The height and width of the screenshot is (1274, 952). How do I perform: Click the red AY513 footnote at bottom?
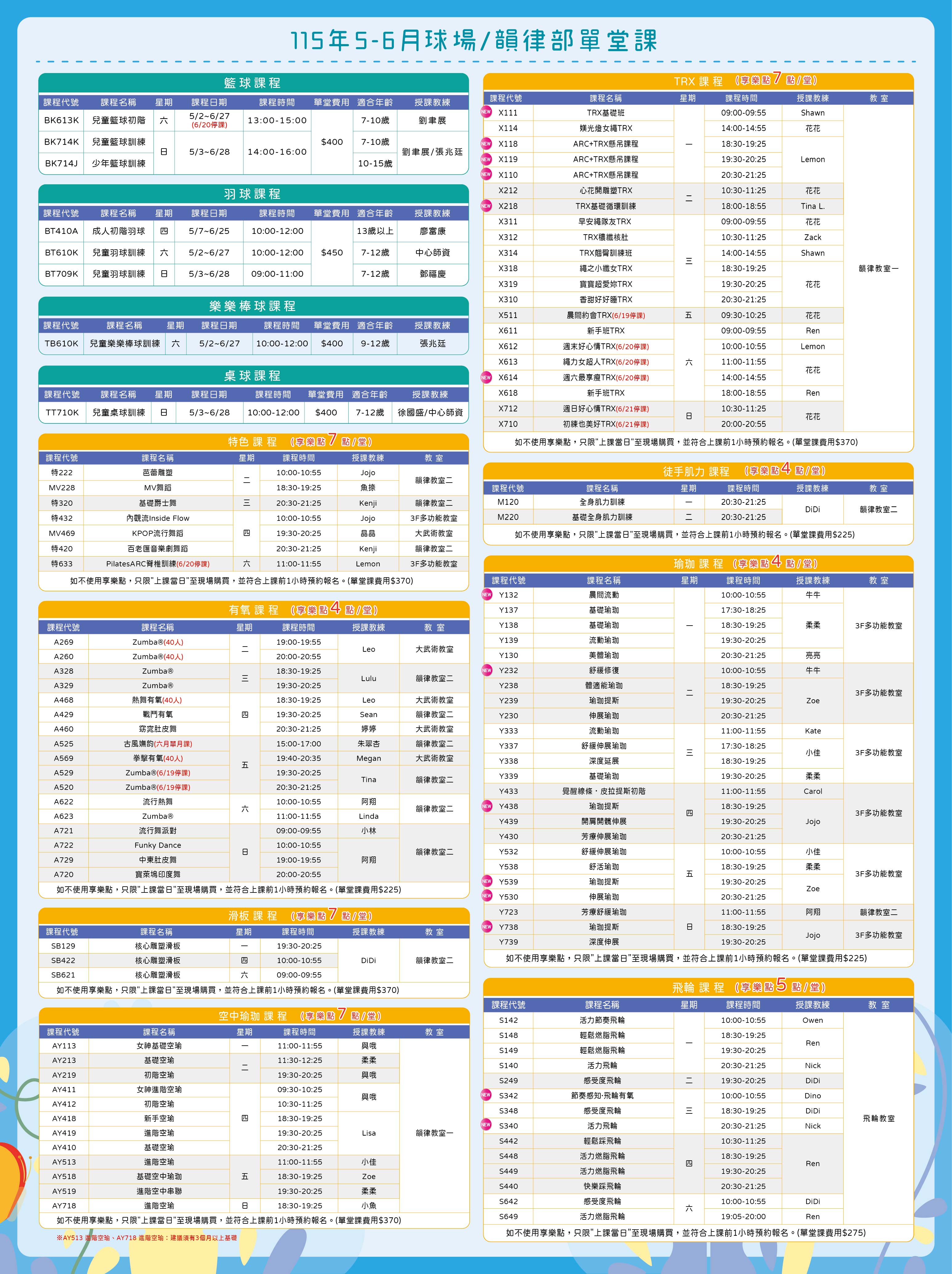(x=147, y=1237)
